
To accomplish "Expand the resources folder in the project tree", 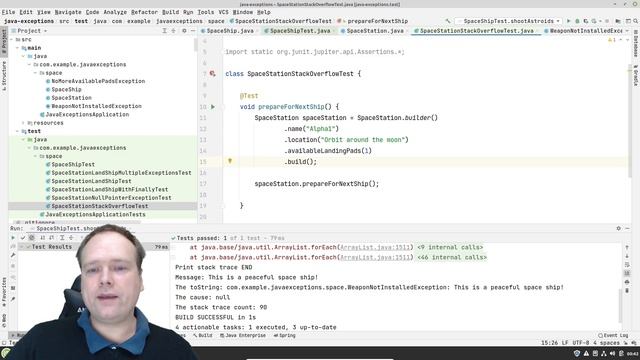I will [x=23, y=123].
